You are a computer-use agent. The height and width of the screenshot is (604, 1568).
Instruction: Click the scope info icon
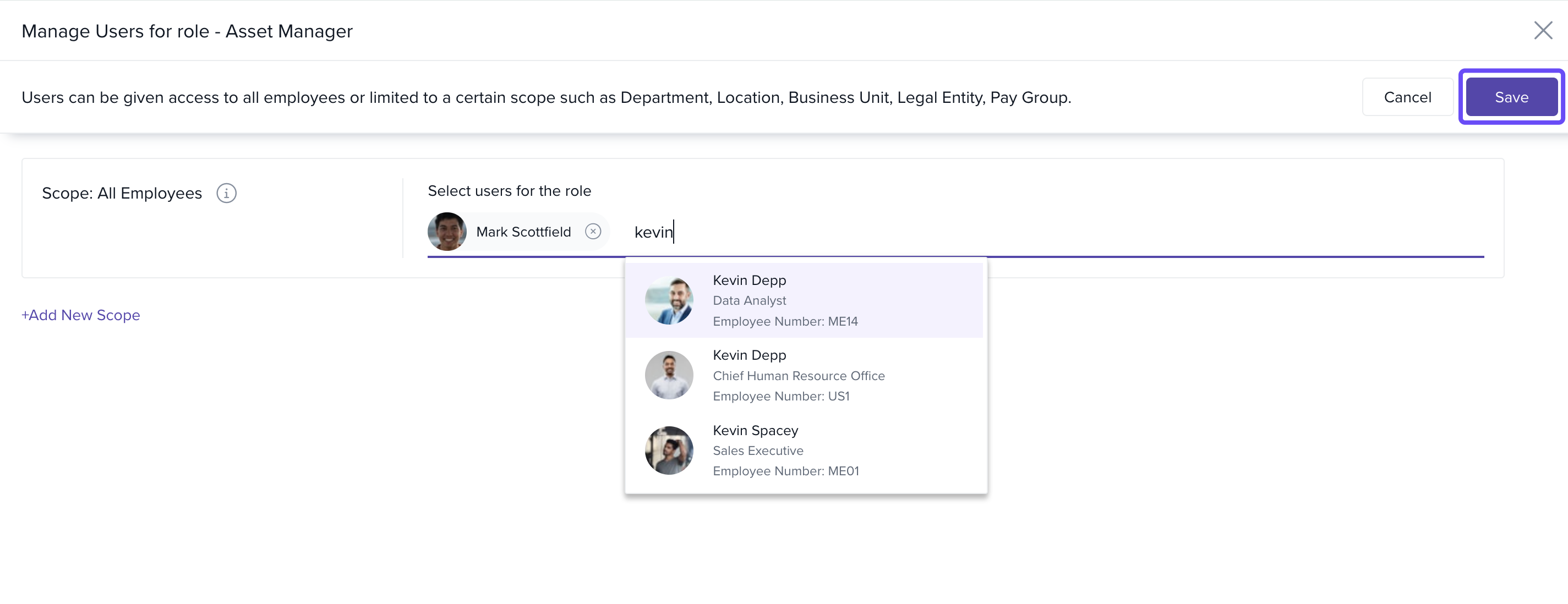coord(226,194)
